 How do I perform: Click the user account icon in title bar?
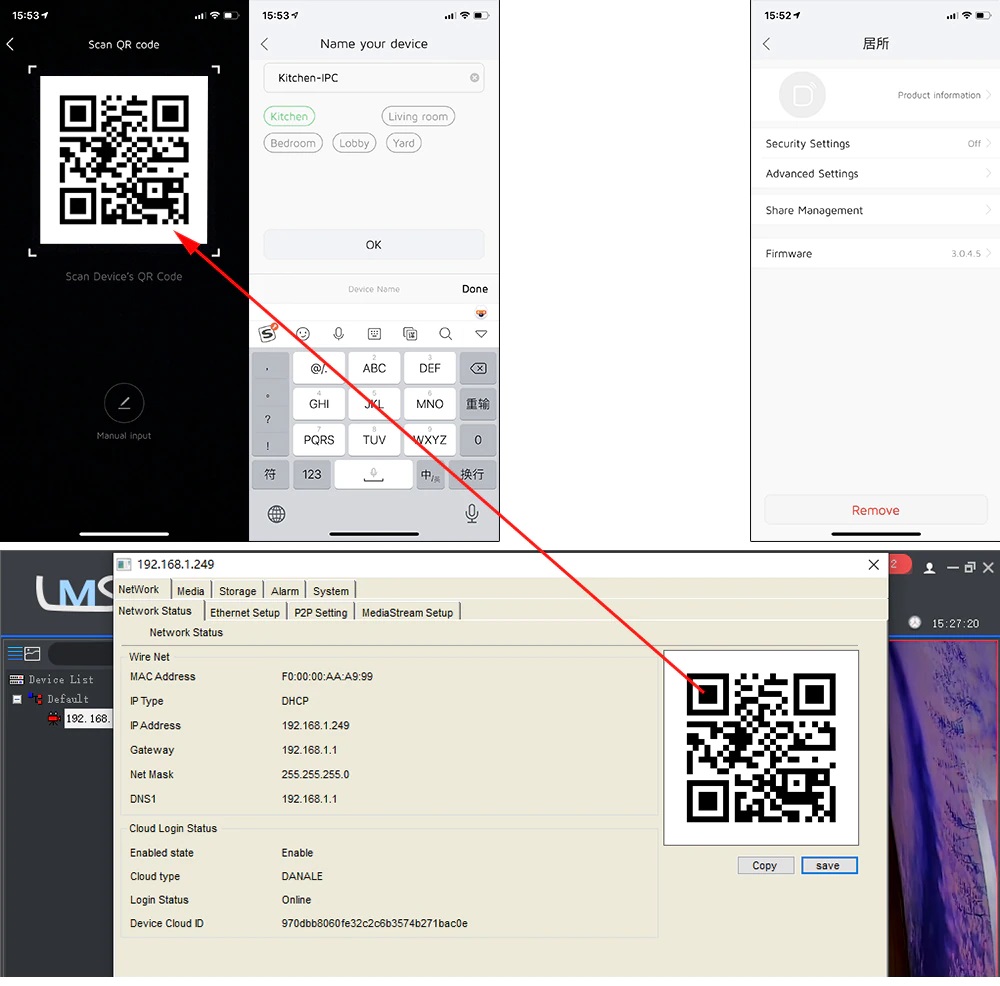pos(929,568)
